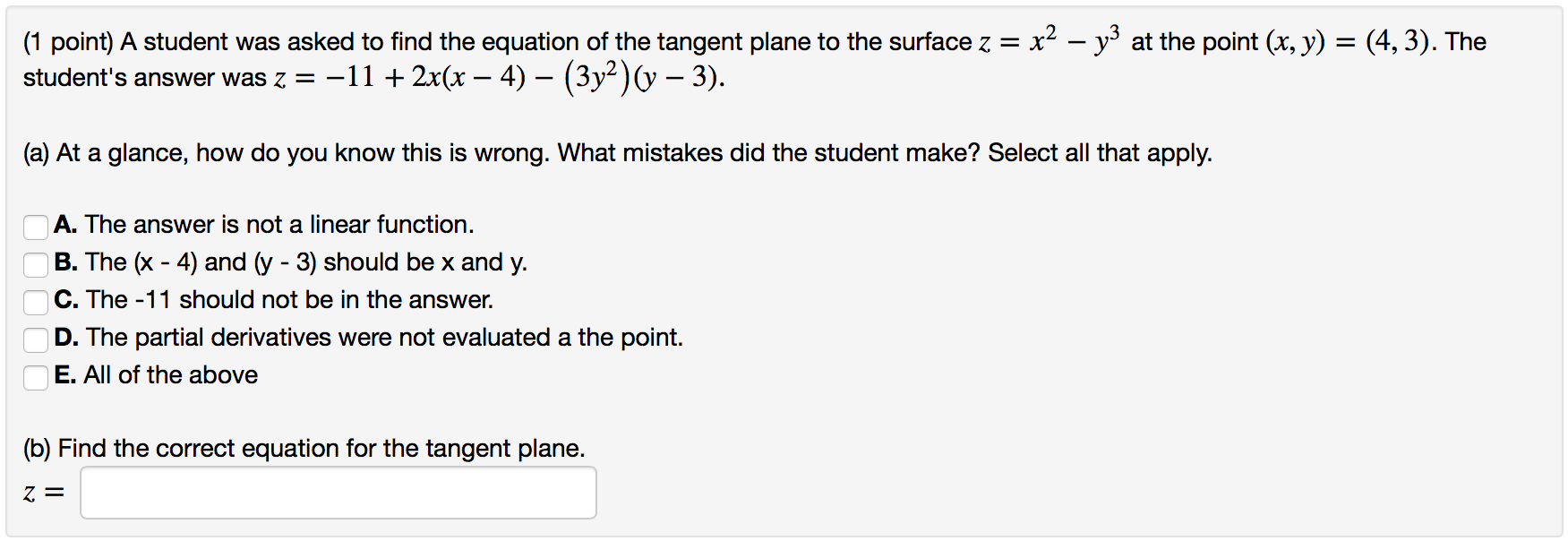Click the label 'The answer is not a linear function'
This screenshot has height=541, width=1568.
pos(278,225)
